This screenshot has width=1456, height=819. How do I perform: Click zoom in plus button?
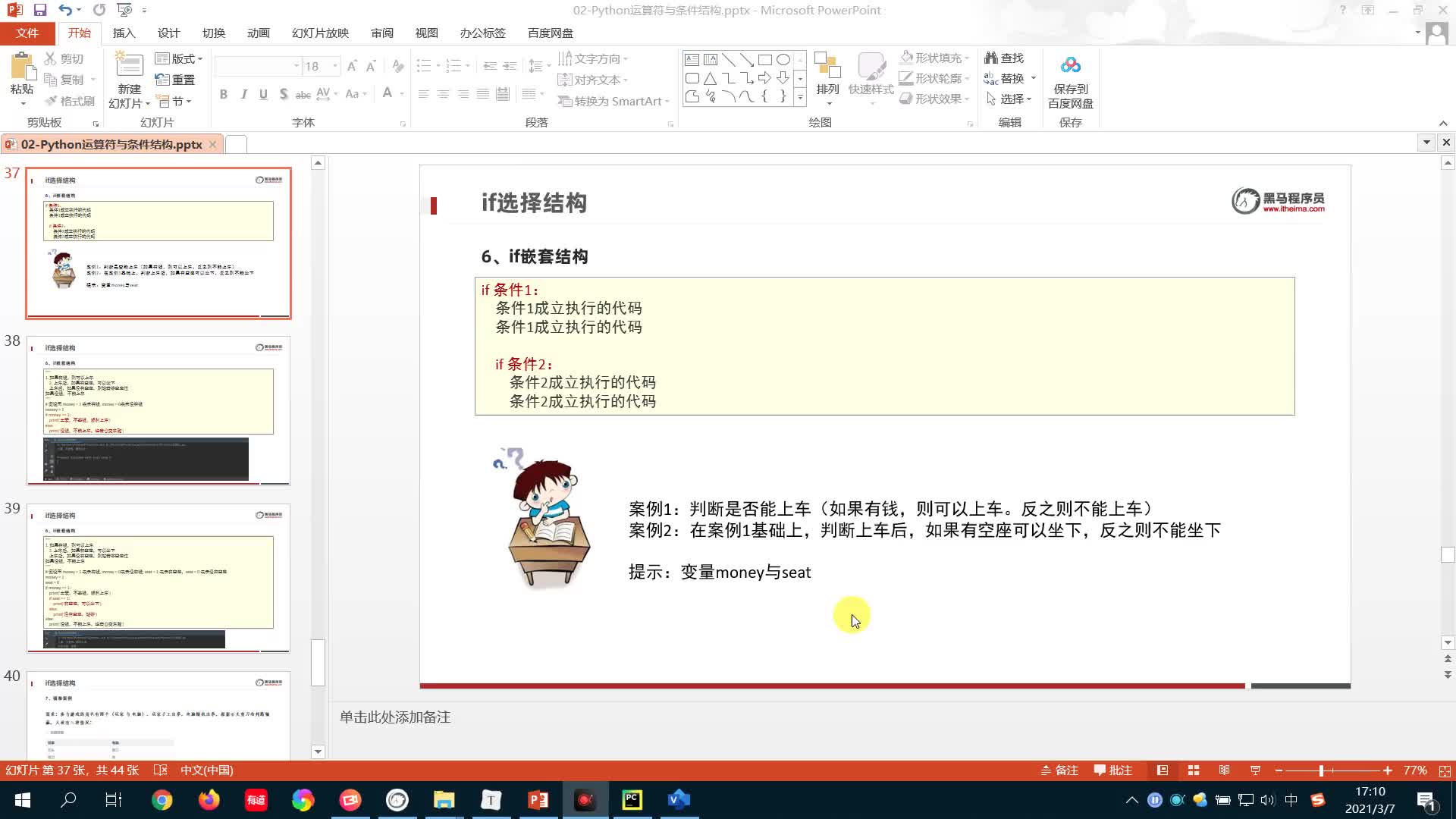[1388, 770]
